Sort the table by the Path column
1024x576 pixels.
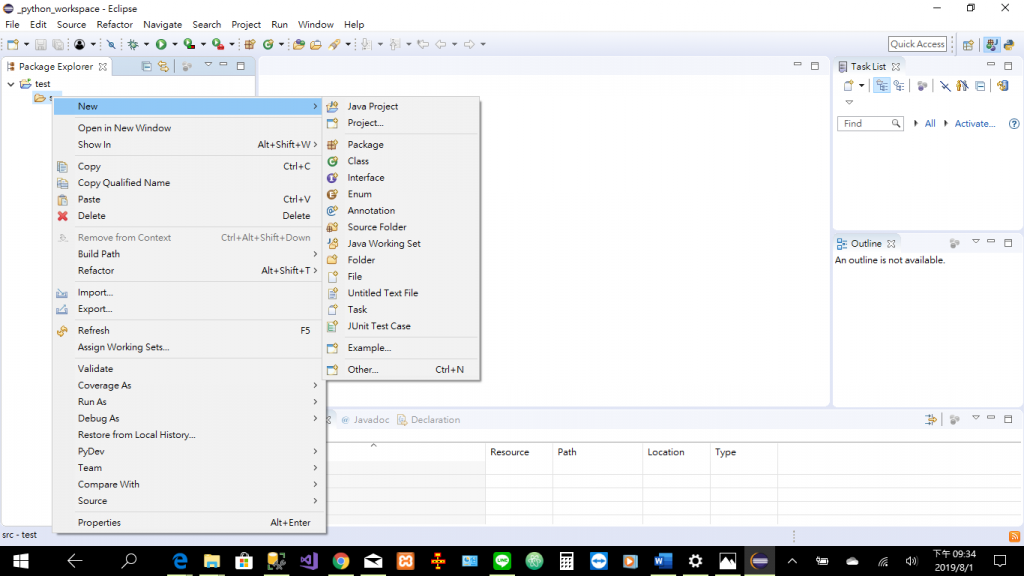598,452
